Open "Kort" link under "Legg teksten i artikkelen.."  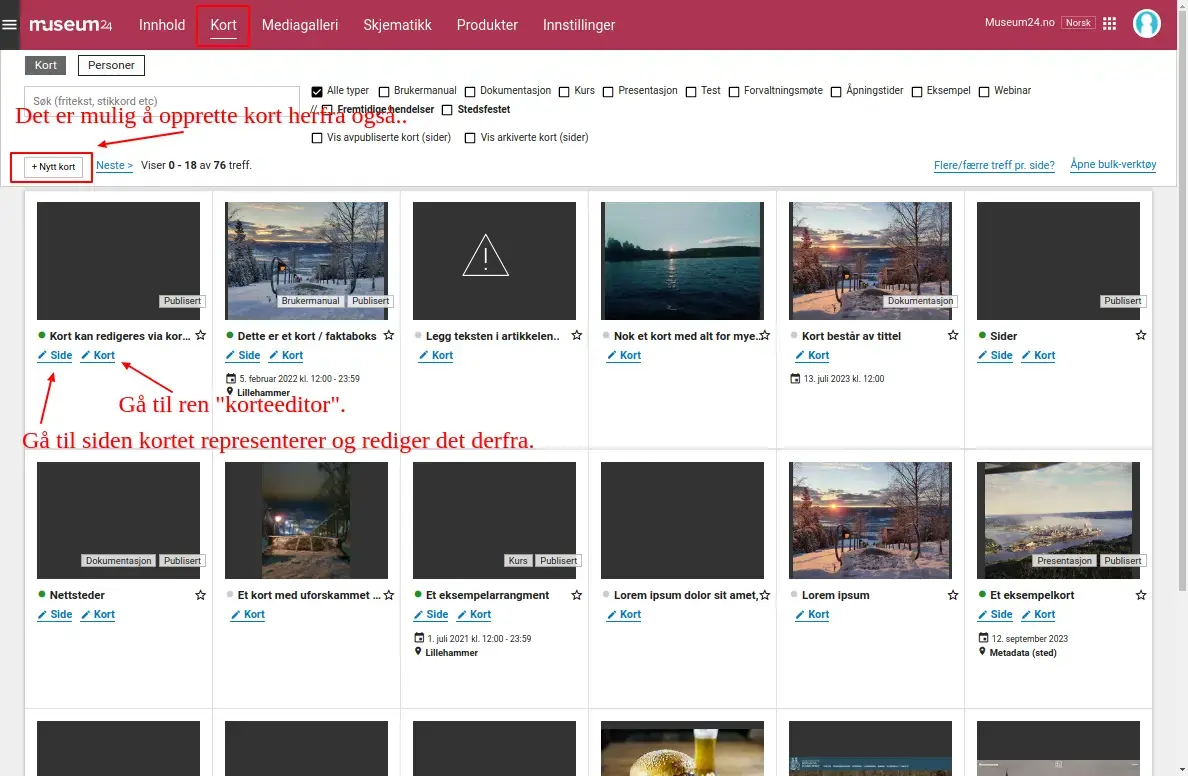[x=436, y=355]
